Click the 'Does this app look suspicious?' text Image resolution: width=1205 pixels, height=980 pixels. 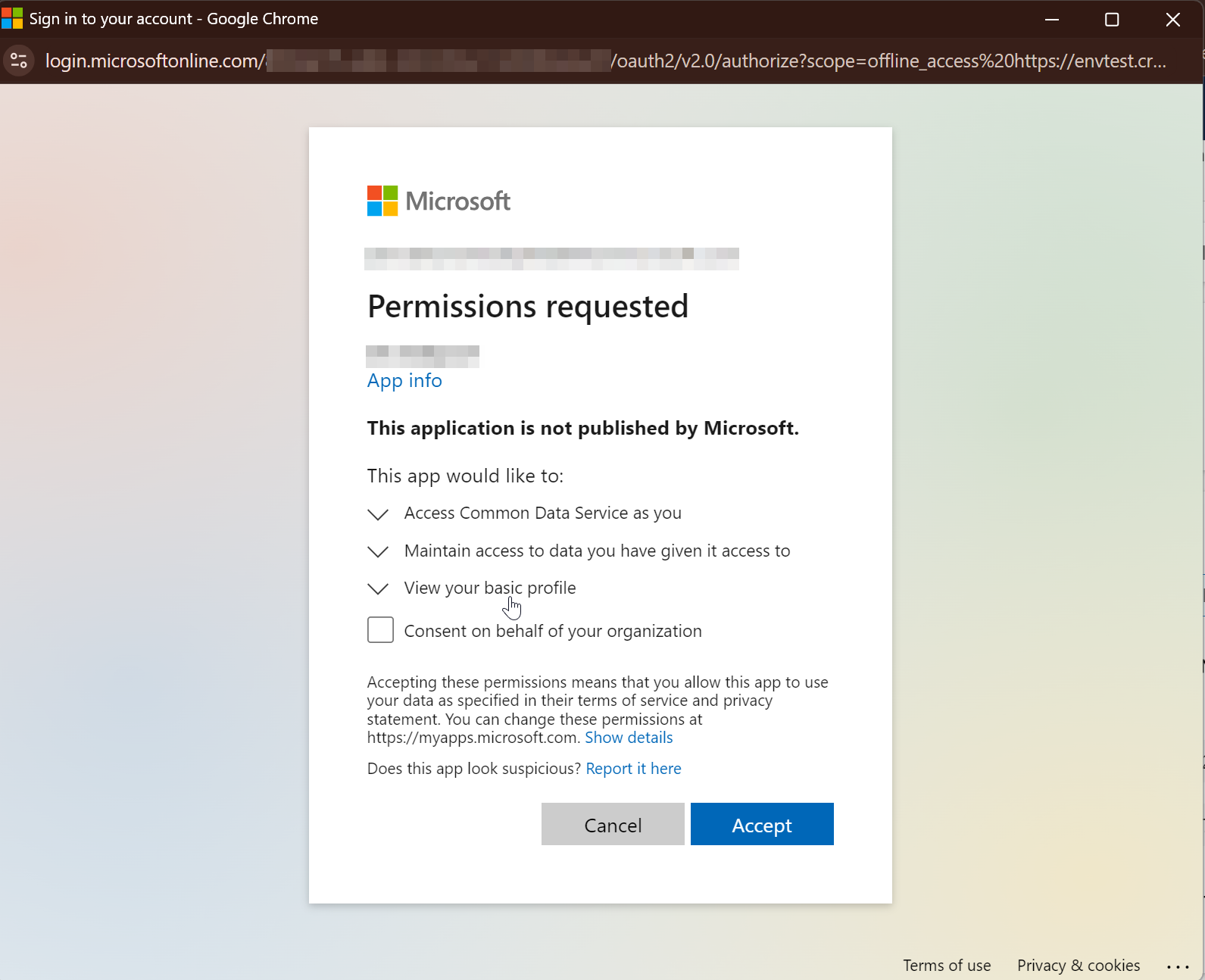pos(474,769)
